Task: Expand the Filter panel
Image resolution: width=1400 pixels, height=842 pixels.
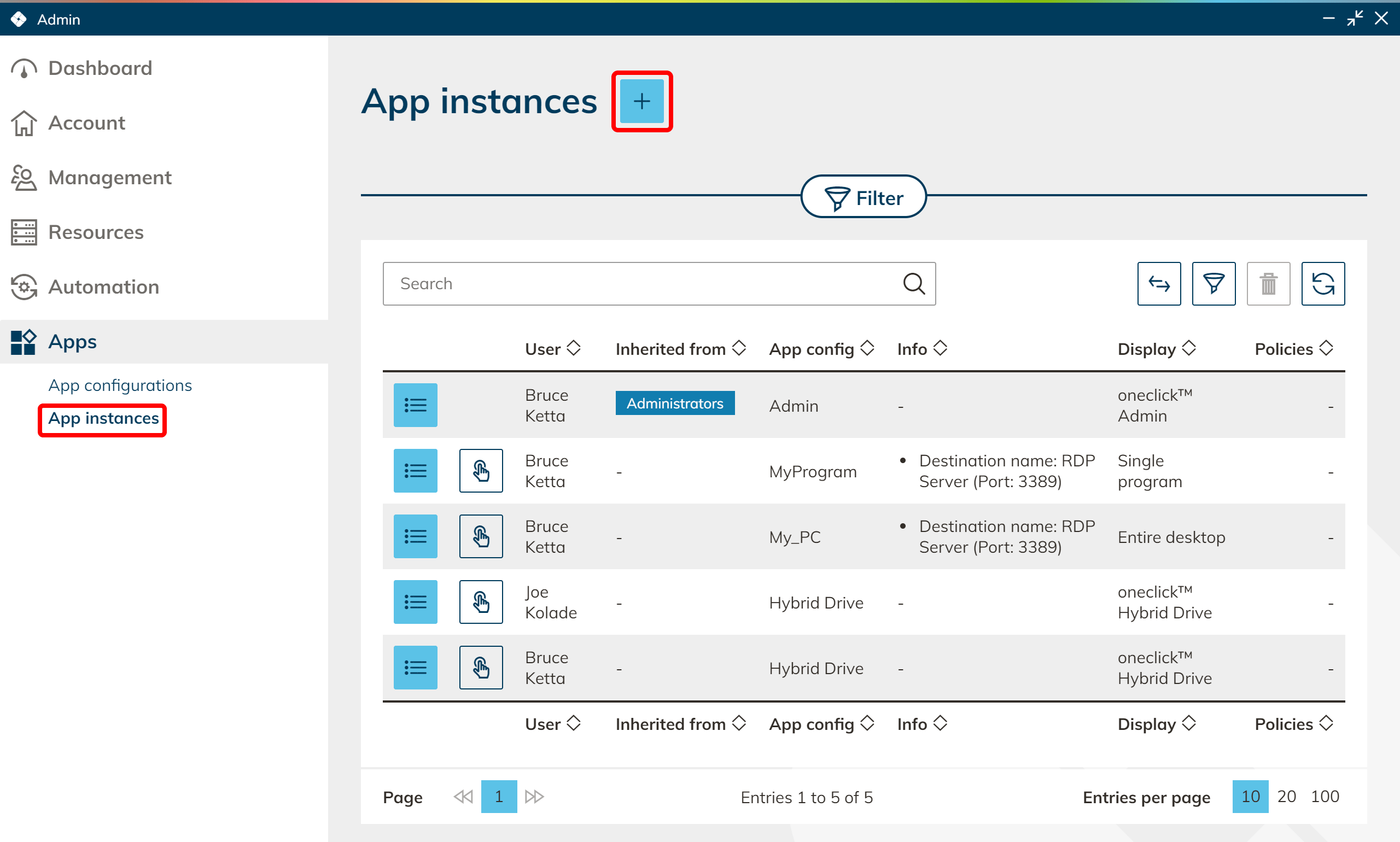Action: tap(863, 197)
